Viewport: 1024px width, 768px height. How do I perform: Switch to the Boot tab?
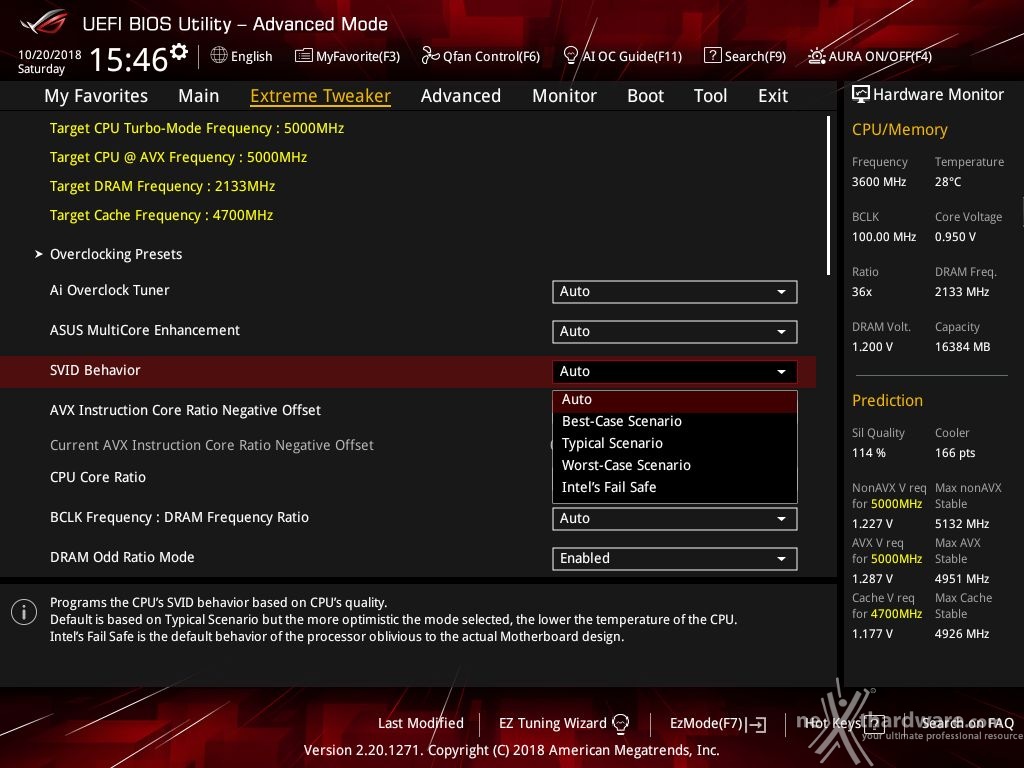(645, 96)
